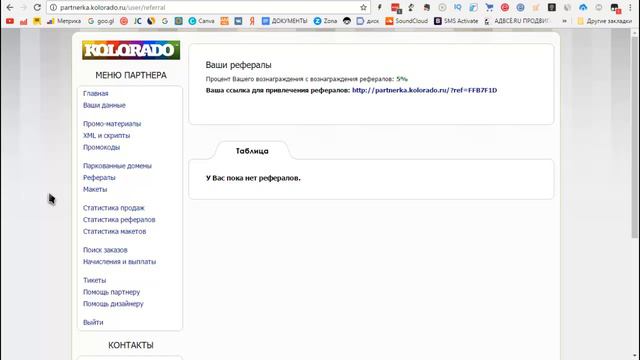This screenshot has width=640, height=360.
Task: Open the Другие закладки folder
Action: [x=604, y=21]
